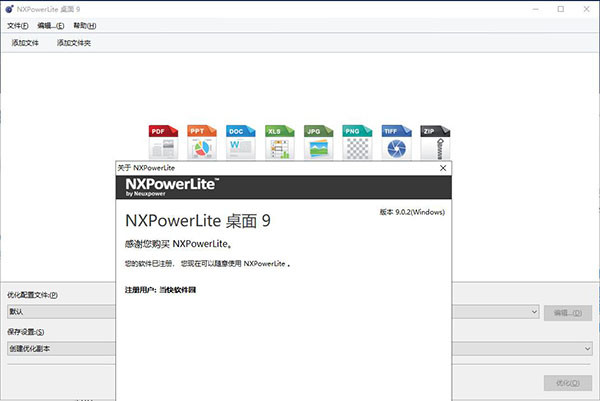Close the 关于 NXPowerLite dialog
Viewport: 600px width, 401px height.
[442, 168]
